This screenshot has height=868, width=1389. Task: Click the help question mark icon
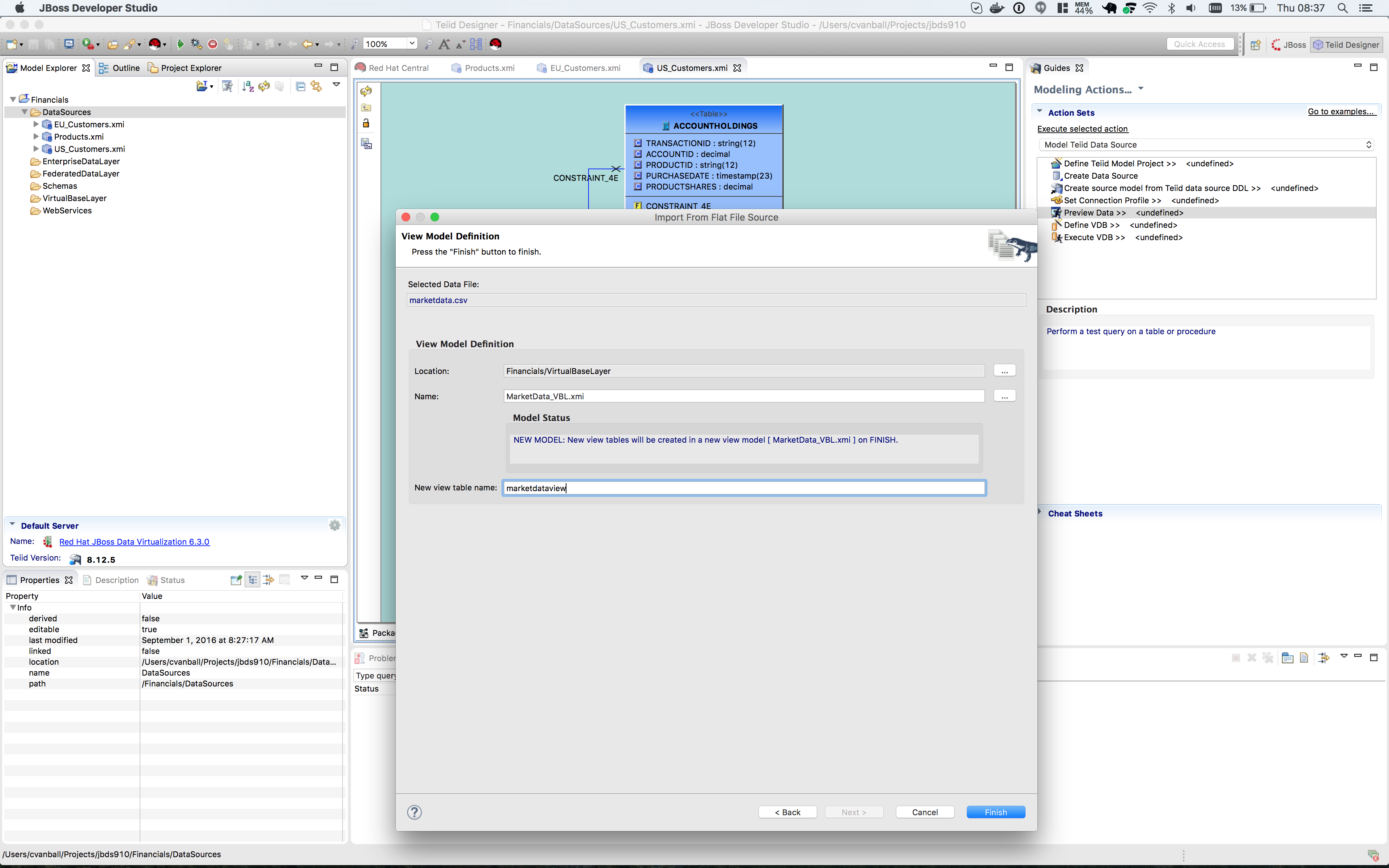[x=415, y=812]
